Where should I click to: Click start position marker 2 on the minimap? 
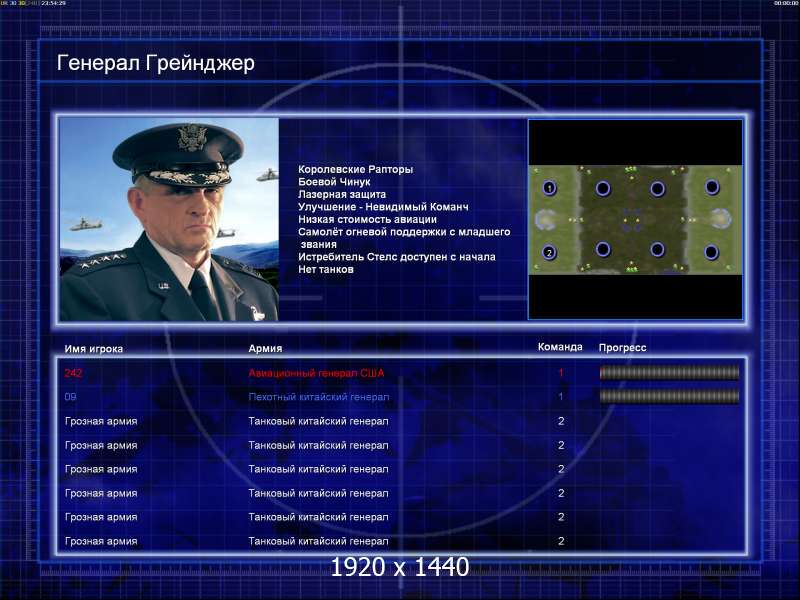coord(549,252)
